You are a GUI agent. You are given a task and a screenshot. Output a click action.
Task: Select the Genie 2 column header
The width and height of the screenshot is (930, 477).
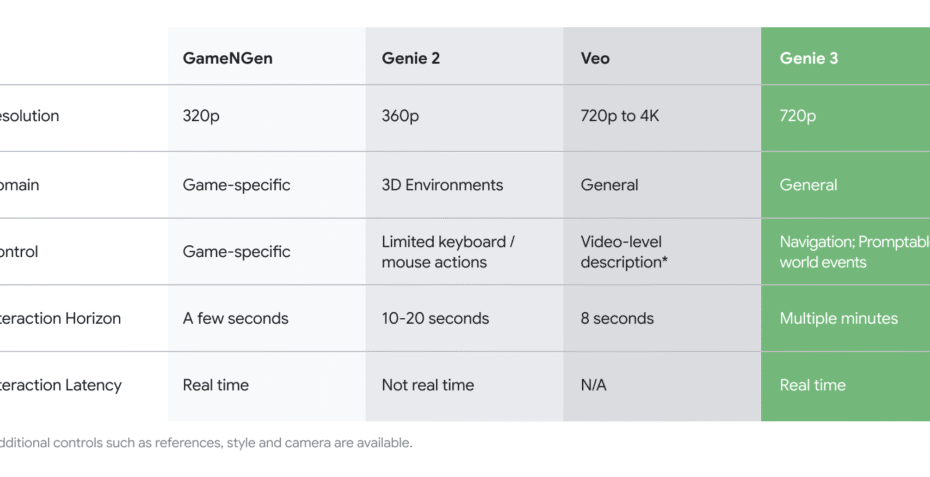coord(464,56)
